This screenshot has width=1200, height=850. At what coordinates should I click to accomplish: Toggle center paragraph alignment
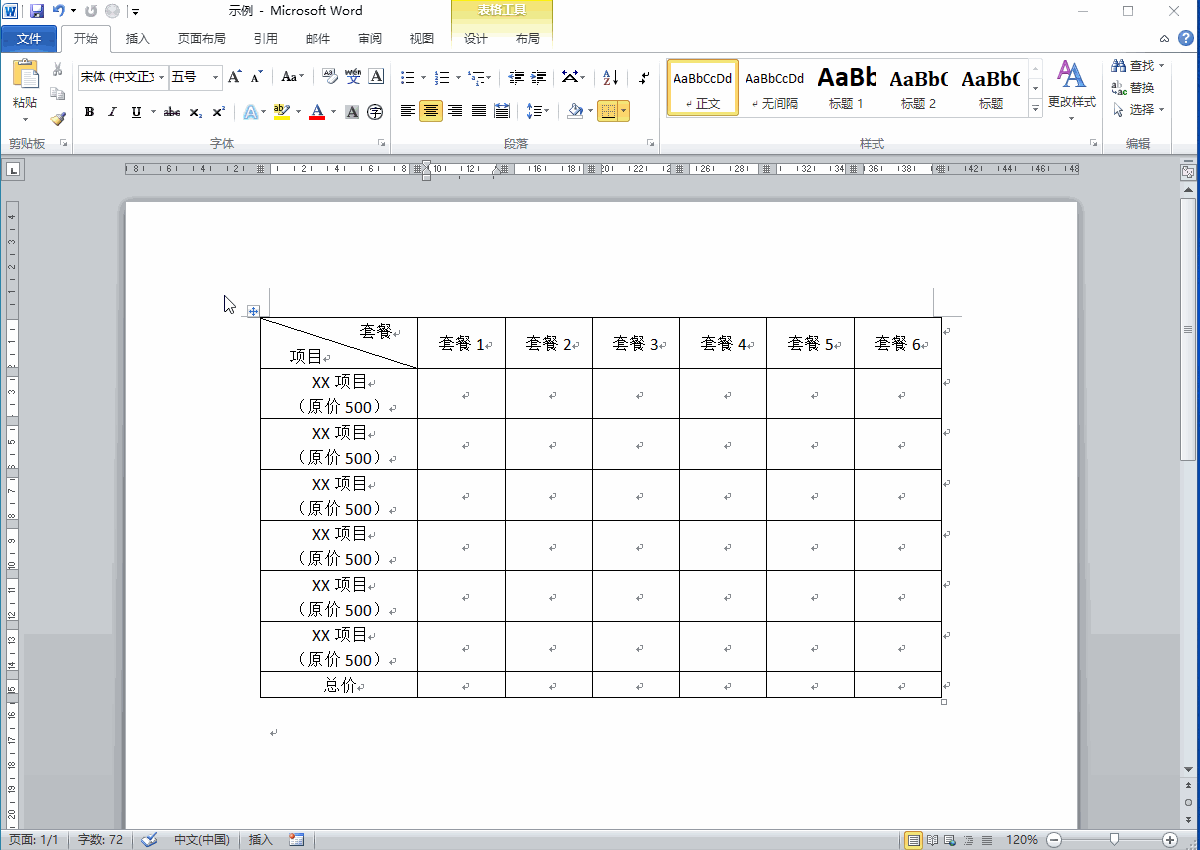(x=431, y=111)
